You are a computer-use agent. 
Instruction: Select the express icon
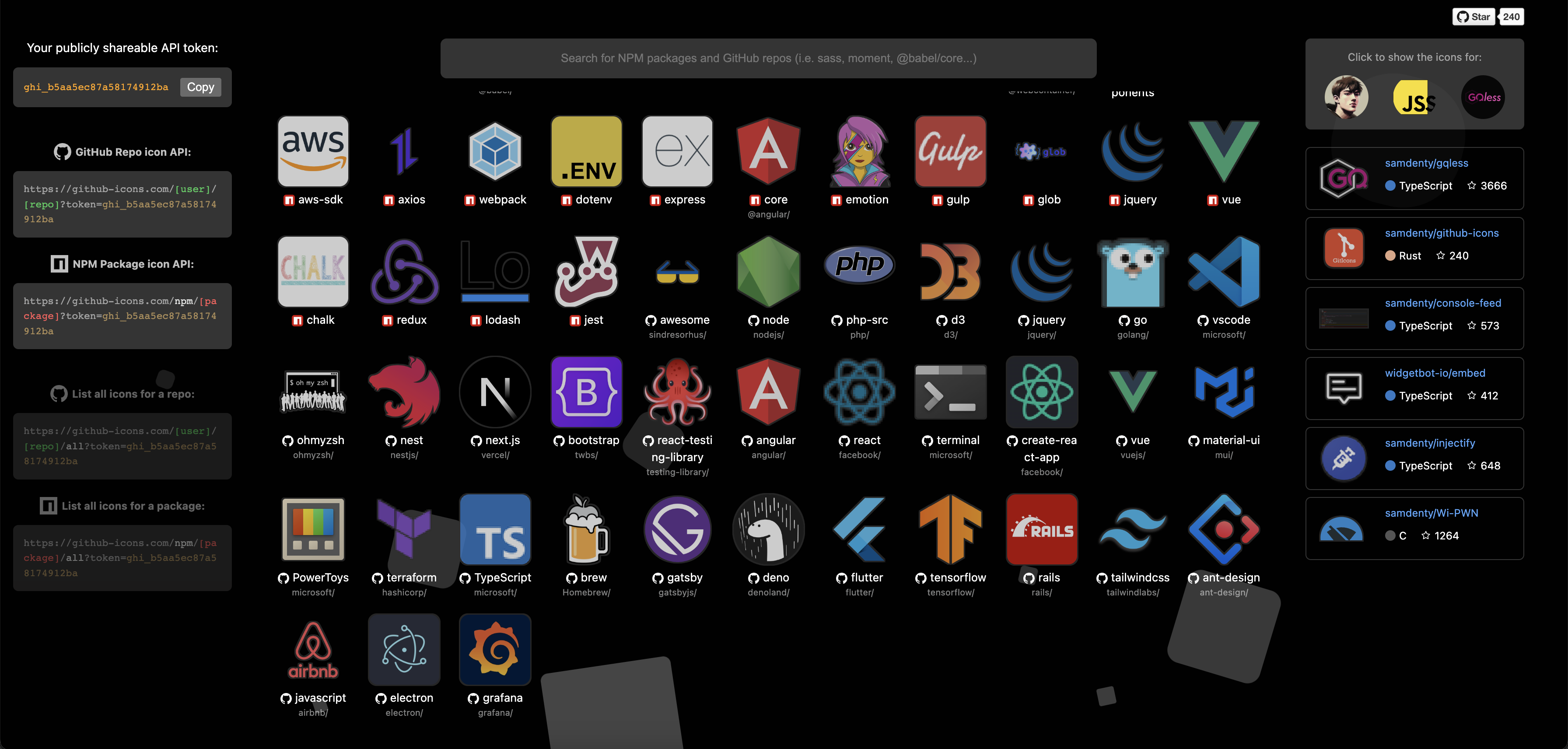[x=678, y=151]
